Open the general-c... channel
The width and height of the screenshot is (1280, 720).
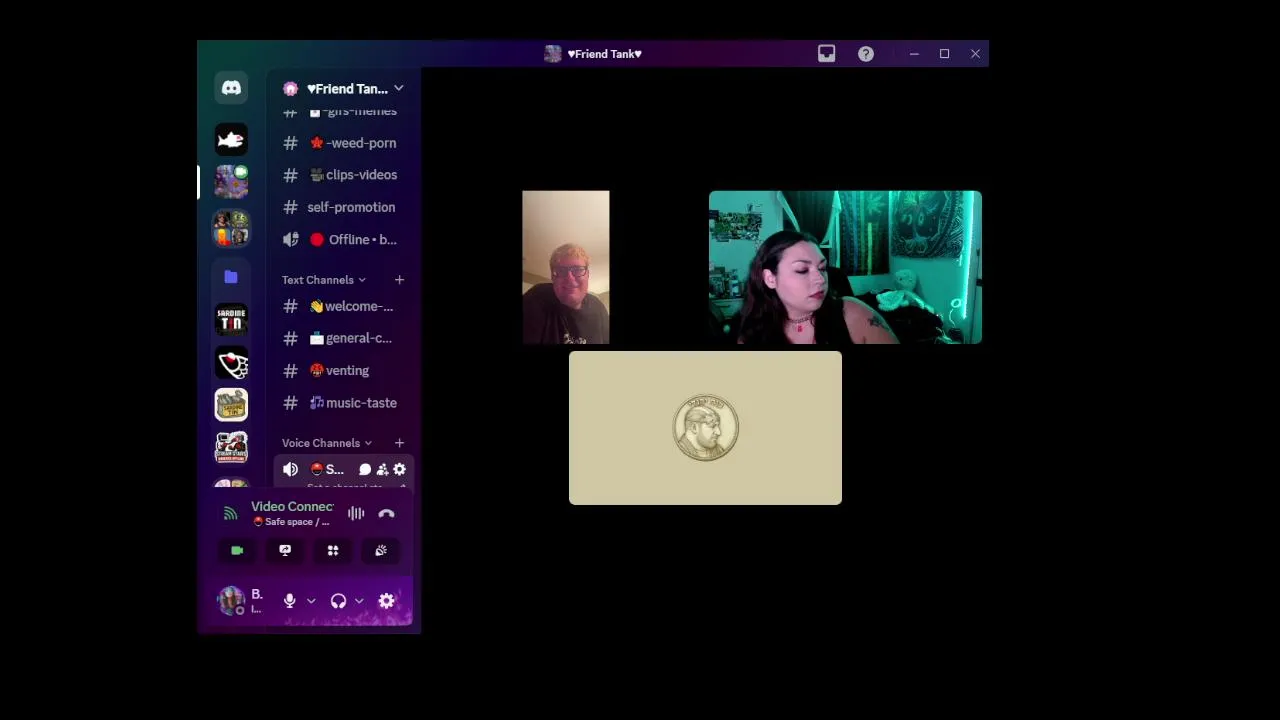click(343, 338)
